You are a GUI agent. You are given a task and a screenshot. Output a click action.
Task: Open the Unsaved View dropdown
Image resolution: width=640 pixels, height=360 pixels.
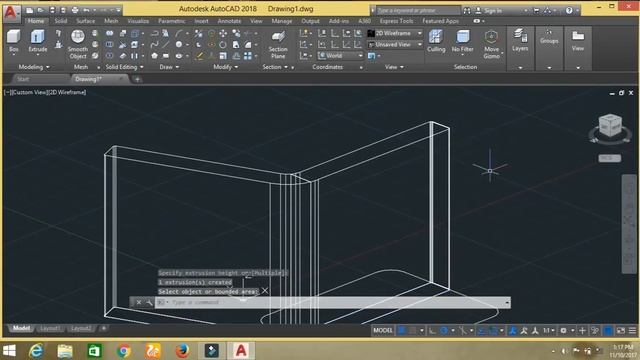(x=394, y=44)
